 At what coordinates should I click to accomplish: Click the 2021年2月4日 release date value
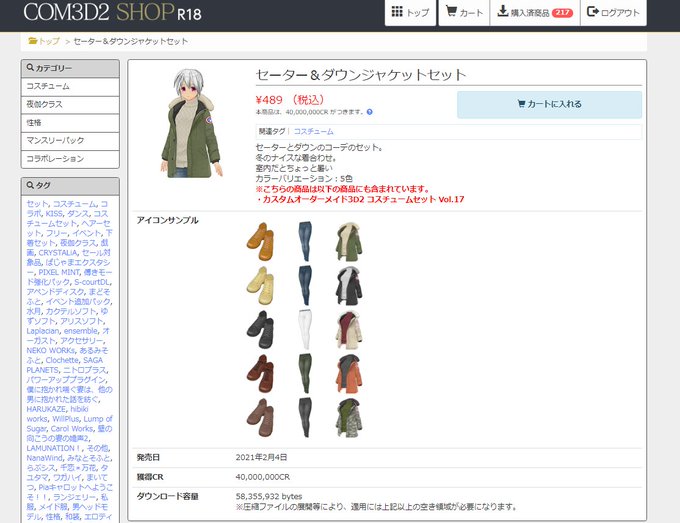(x=262, y=458)
